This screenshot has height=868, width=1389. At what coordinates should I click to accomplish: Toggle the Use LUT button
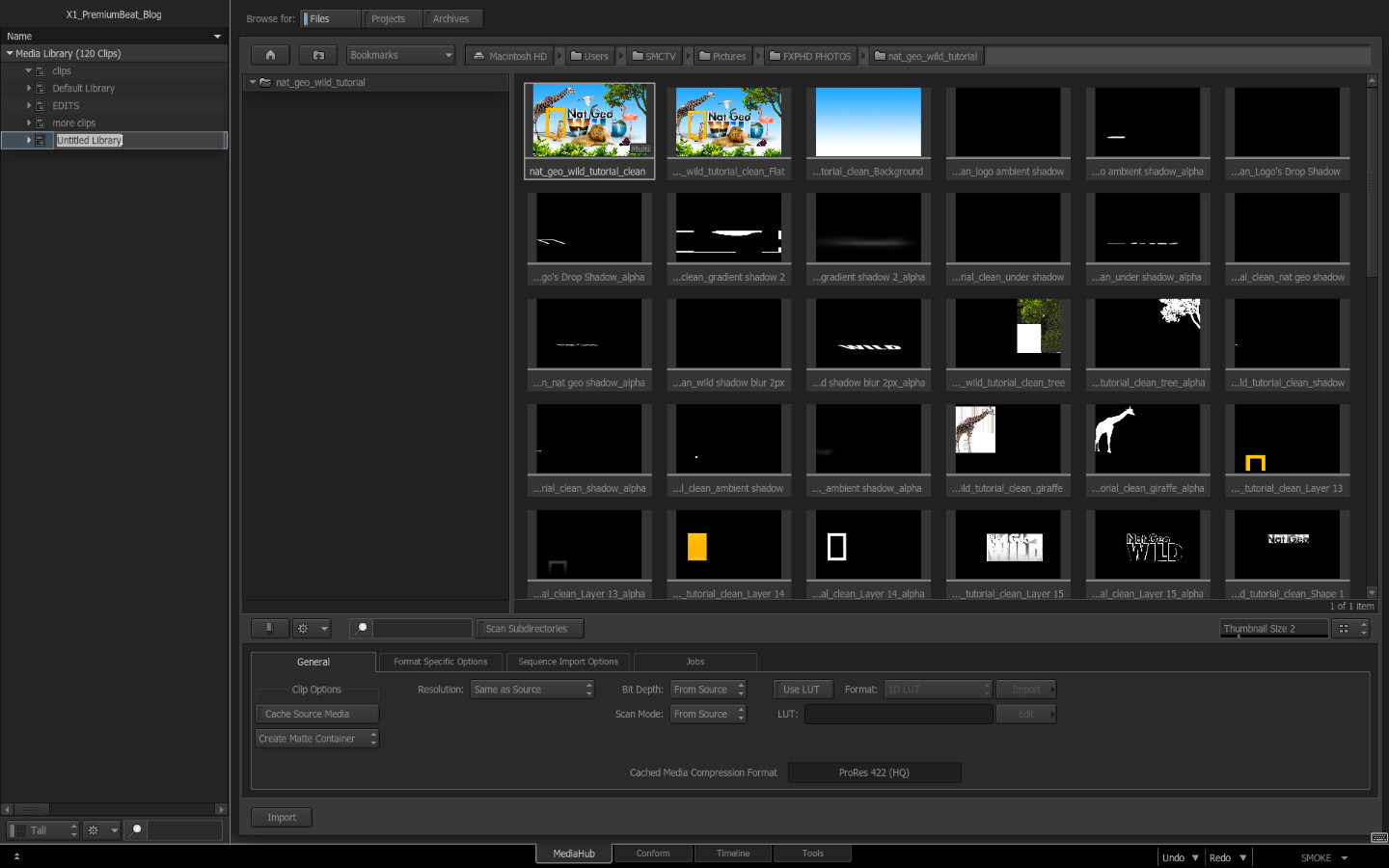tap(801, 690)
